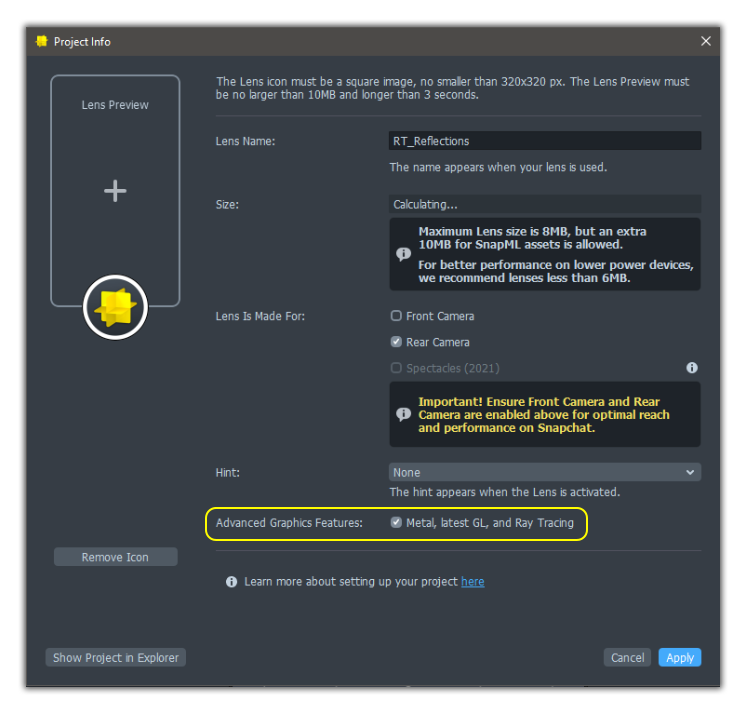Image resolution: width=746 pixels, height=714 pixels.
Task: Click the 'Lens Is Made For:' label
Action: pos(260,316)
